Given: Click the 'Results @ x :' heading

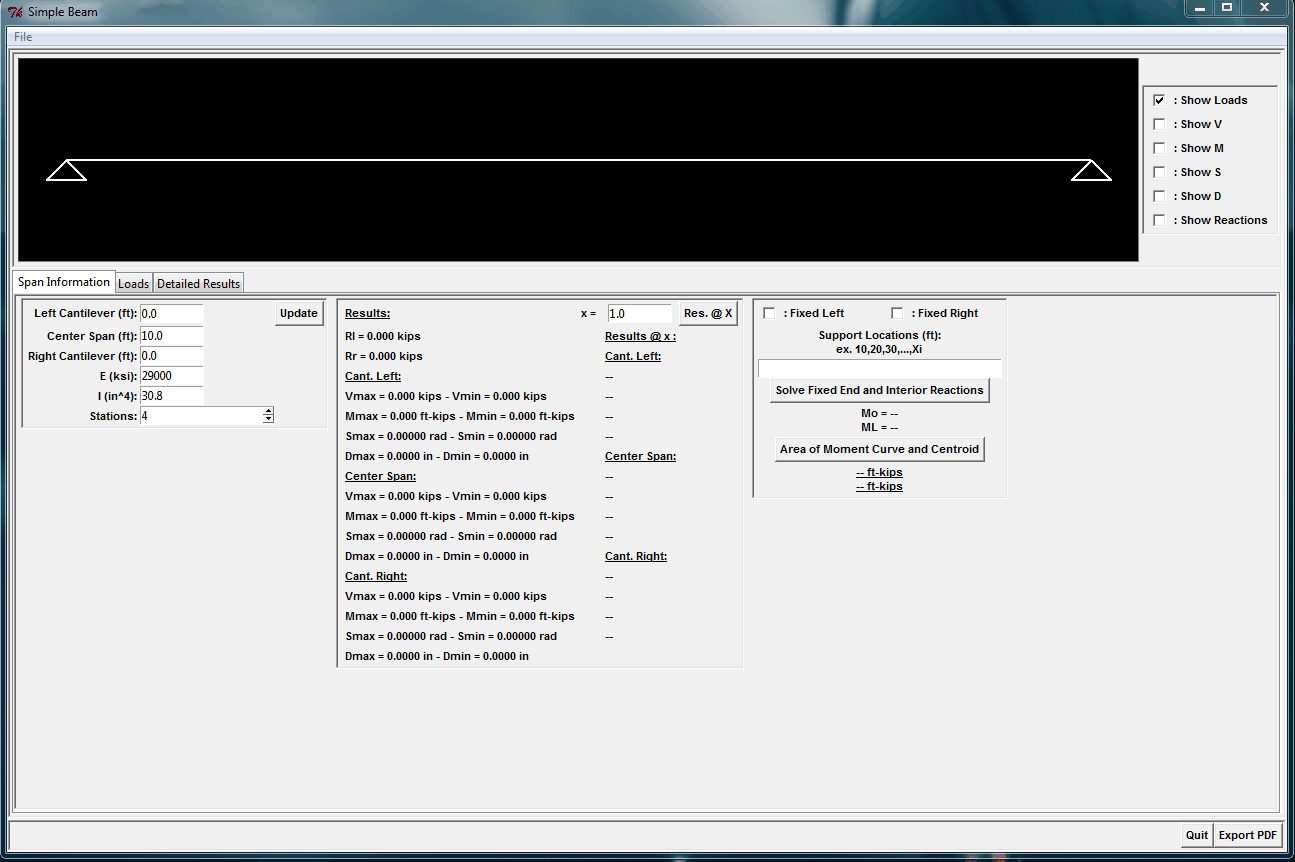Looking at the screenshot, I should coord(640,336).
